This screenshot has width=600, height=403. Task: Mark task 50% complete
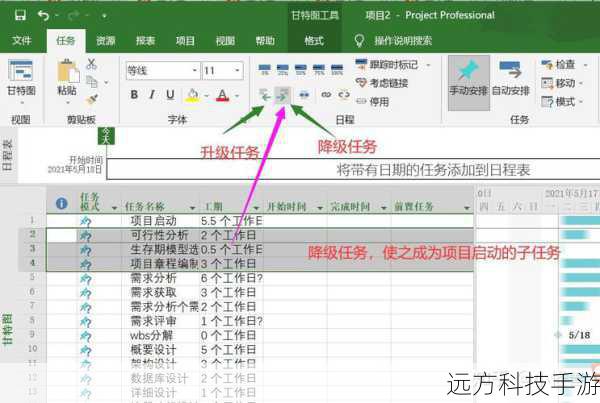pyautogui.click(x=300, y=70)
